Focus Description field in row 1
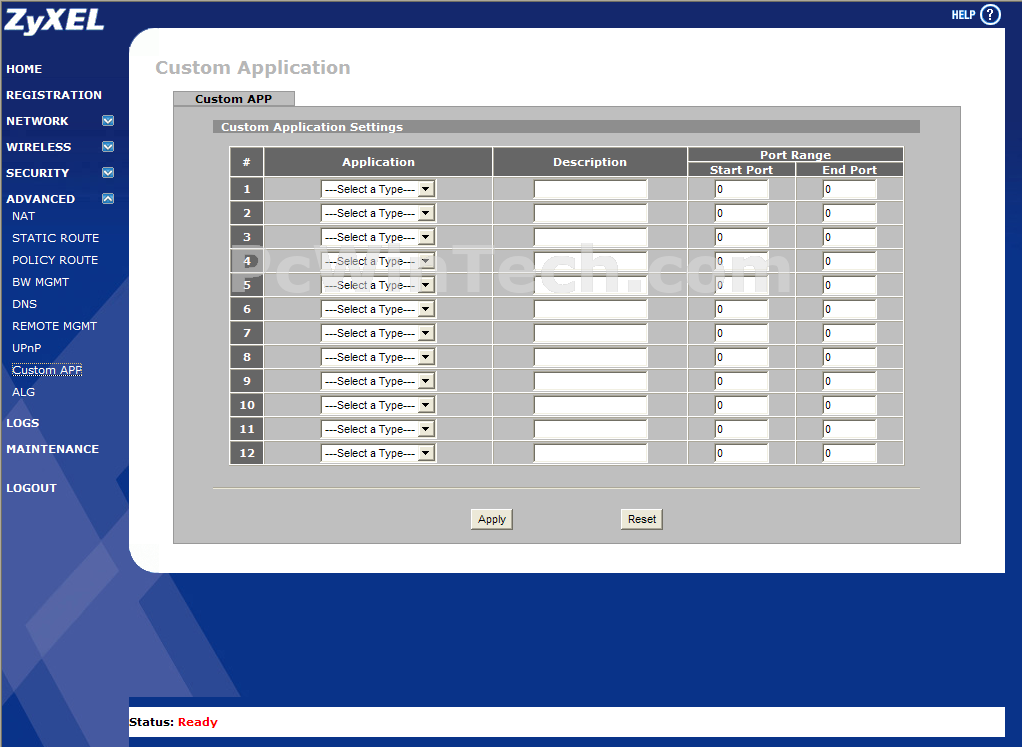1022x747 pixels. click(x=591, y=189)
